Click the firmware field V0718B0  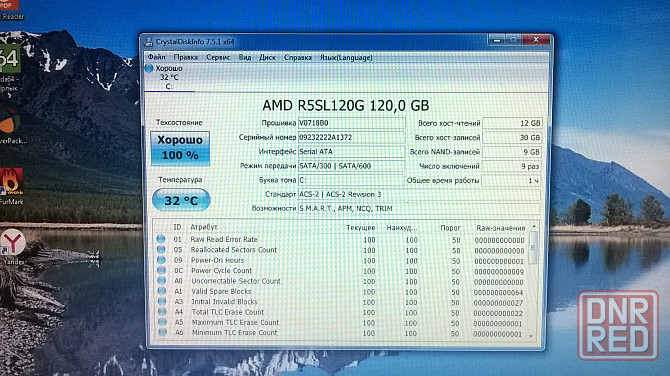point(351,123)
